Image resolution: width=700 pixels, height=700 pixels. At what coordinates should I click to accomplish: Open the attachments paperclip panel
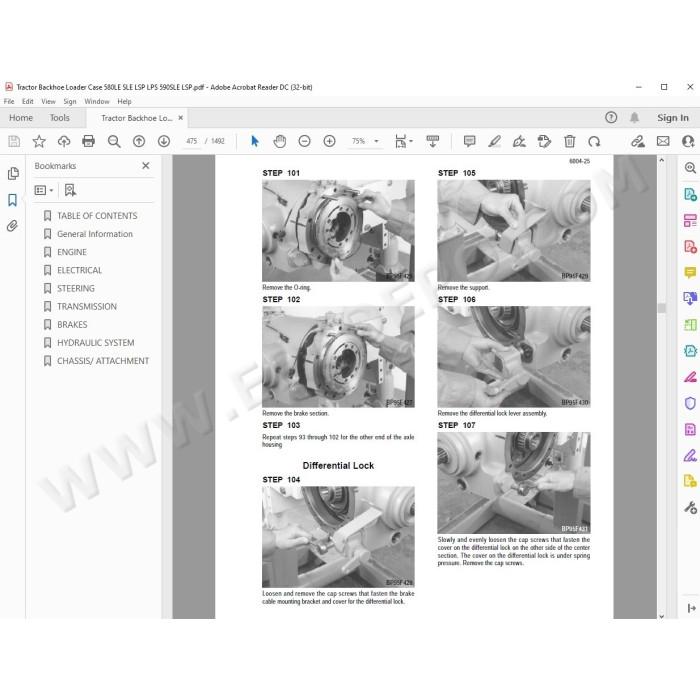(12, 226)
